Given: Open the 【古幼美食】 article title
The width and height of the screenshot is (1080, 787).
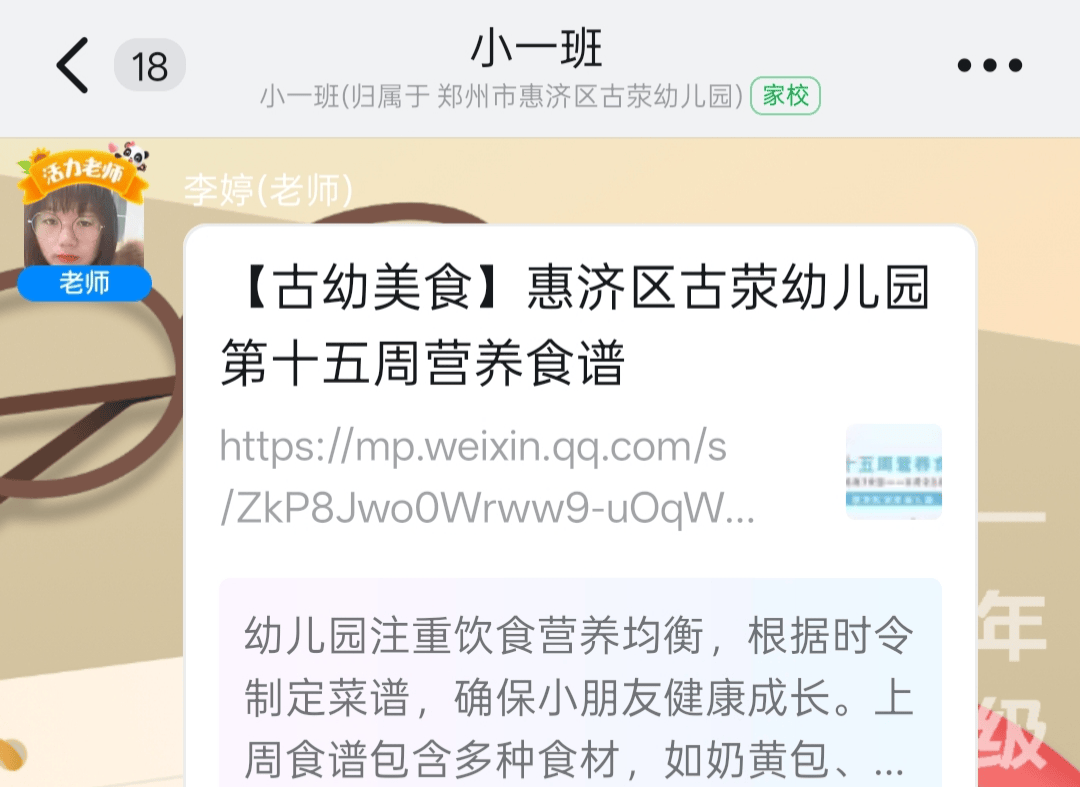Looking at the screenshot, I should (x=574, y=325).
